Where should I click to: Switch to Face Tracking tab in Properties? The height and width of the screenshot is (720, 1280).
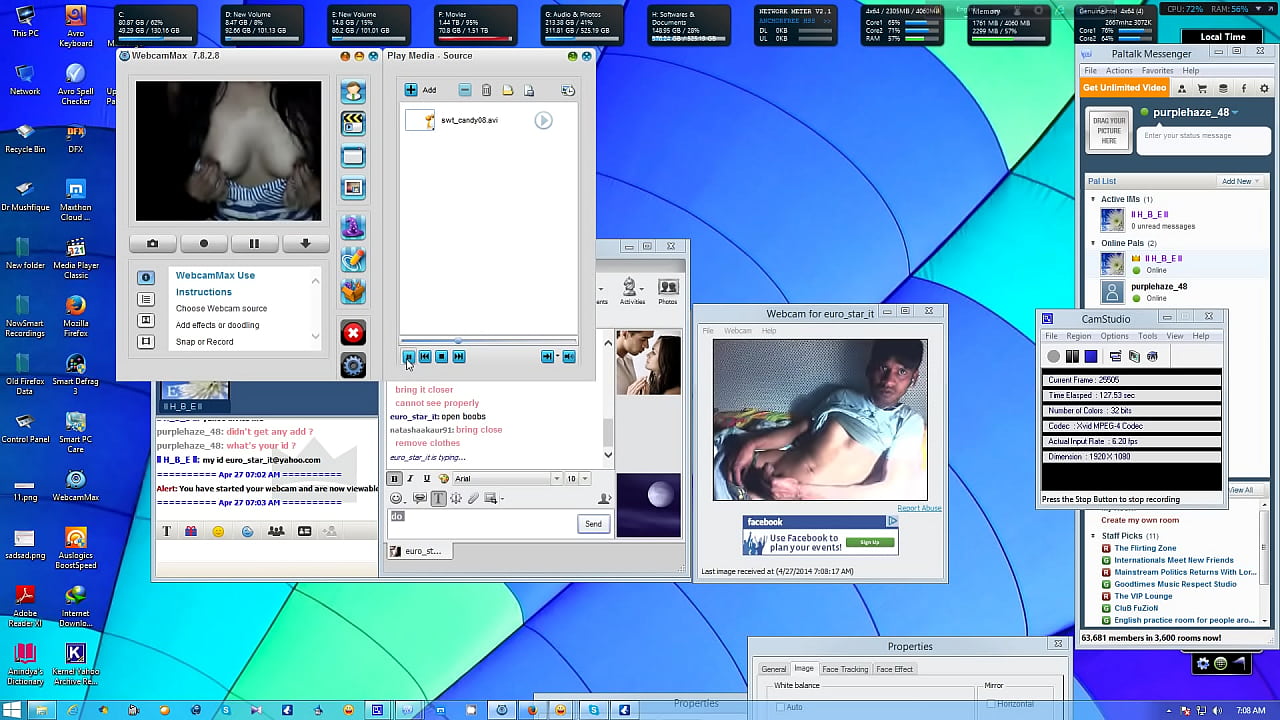click(x=845, y=669)
